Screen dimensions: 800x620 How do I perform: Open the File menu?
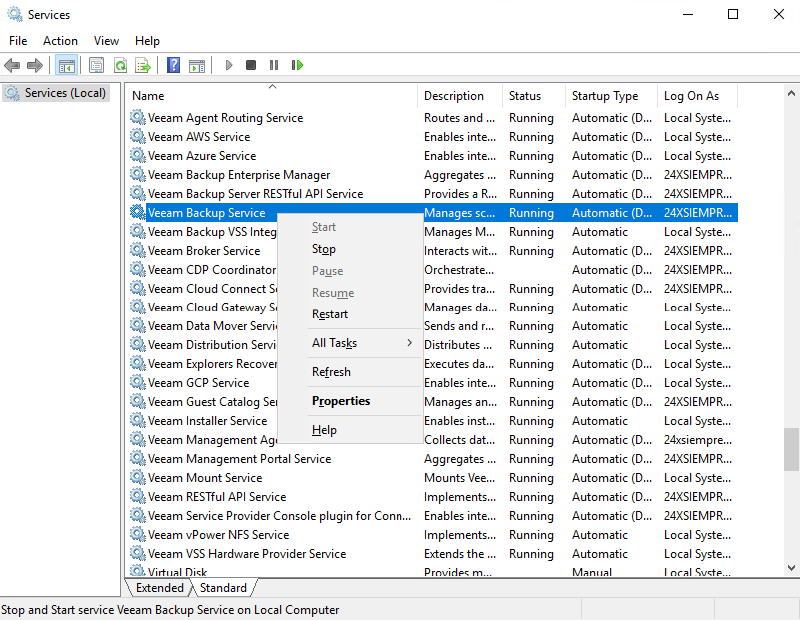pyautogui.click(x=18, y=41)
